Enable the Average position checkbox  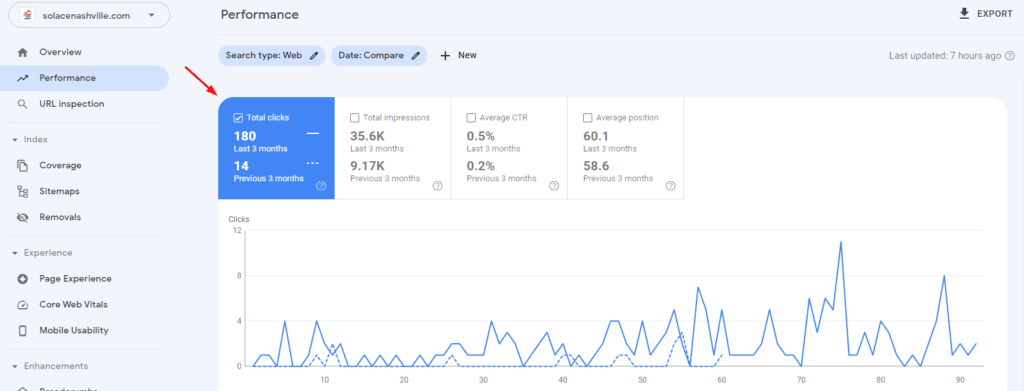587,118
